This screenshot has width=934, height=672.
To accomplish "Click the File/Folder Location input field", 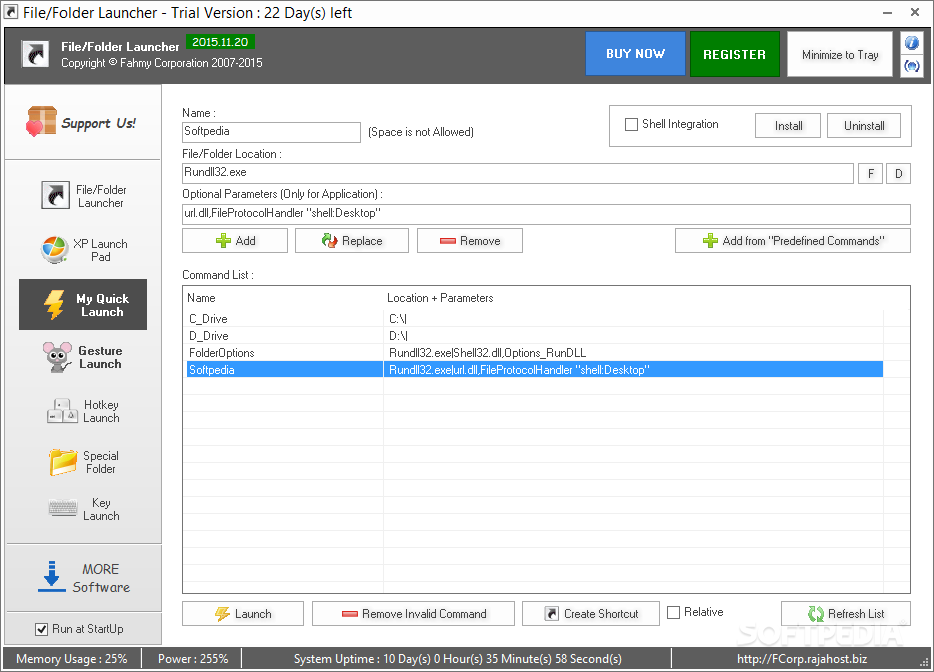I will click(x=518, y=173).
